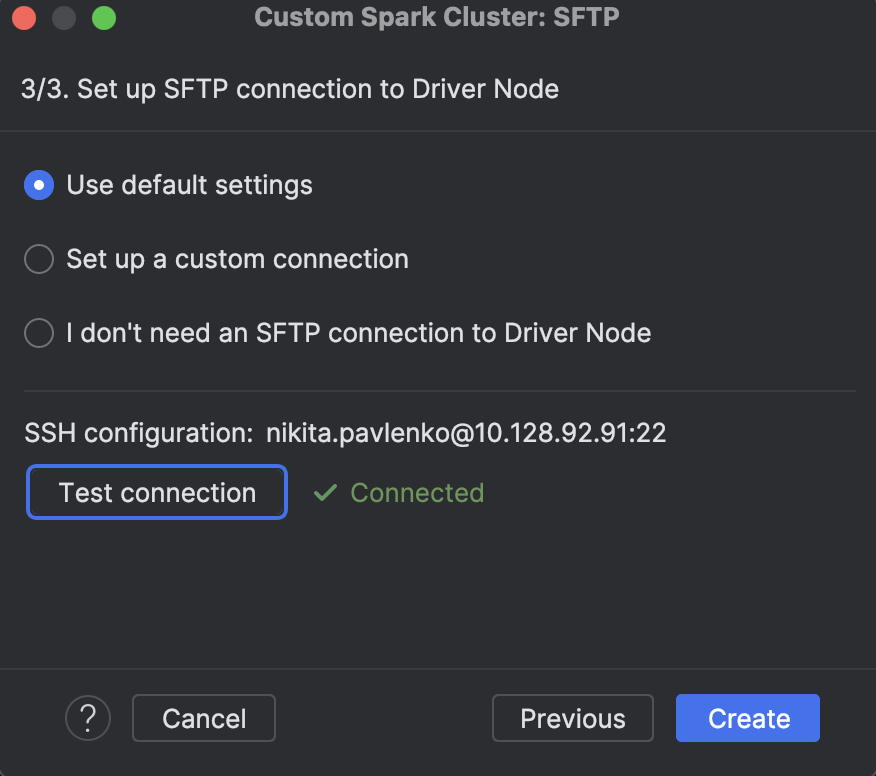Click the radio circle beside the no-SFTP option
The width and height of the screenshot is (876, 776).
(x=37, y=332)
